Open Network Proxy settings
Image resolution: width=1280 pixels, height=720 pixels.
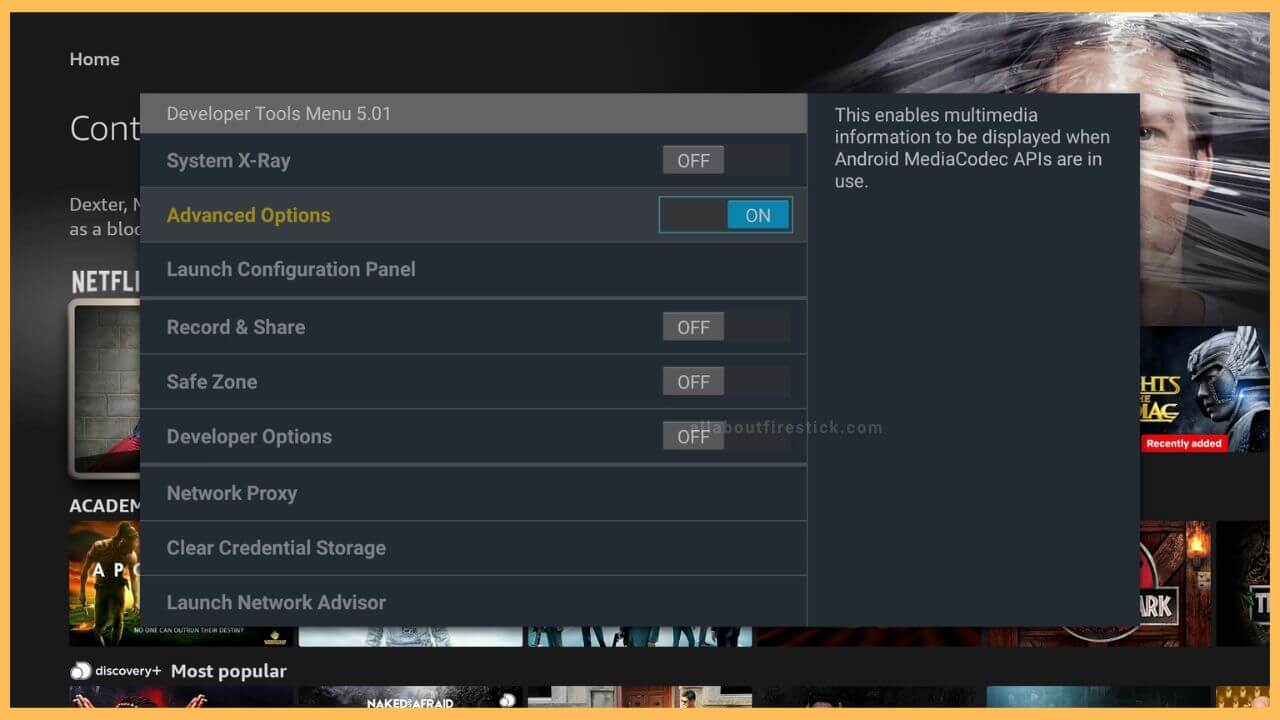[x=232, y=493]
